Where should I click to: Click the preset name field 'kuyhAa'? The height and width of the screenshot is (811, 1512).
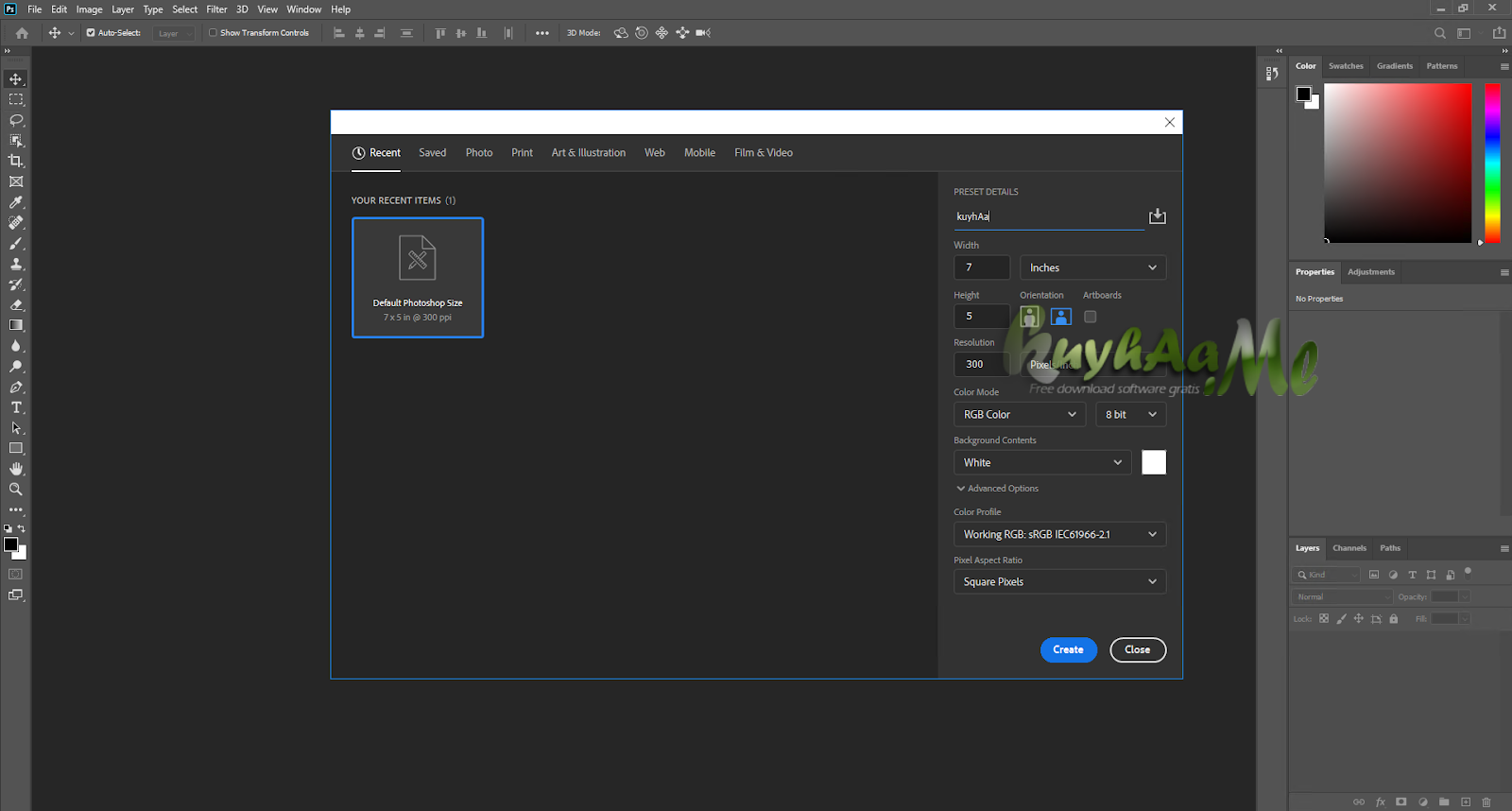(x=1049, y=216)
